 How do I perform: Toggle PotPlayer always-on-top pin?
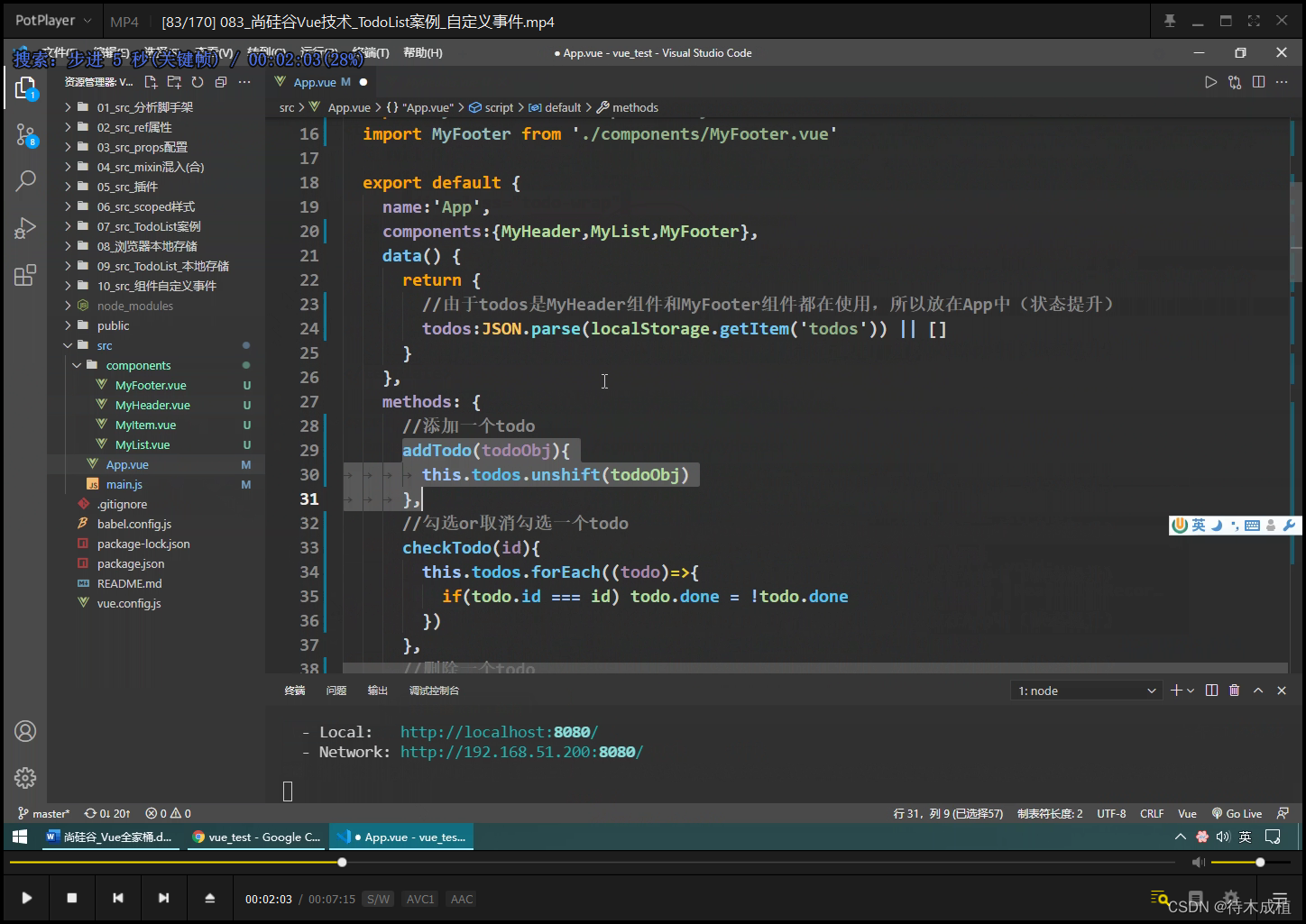(1170, 21)
